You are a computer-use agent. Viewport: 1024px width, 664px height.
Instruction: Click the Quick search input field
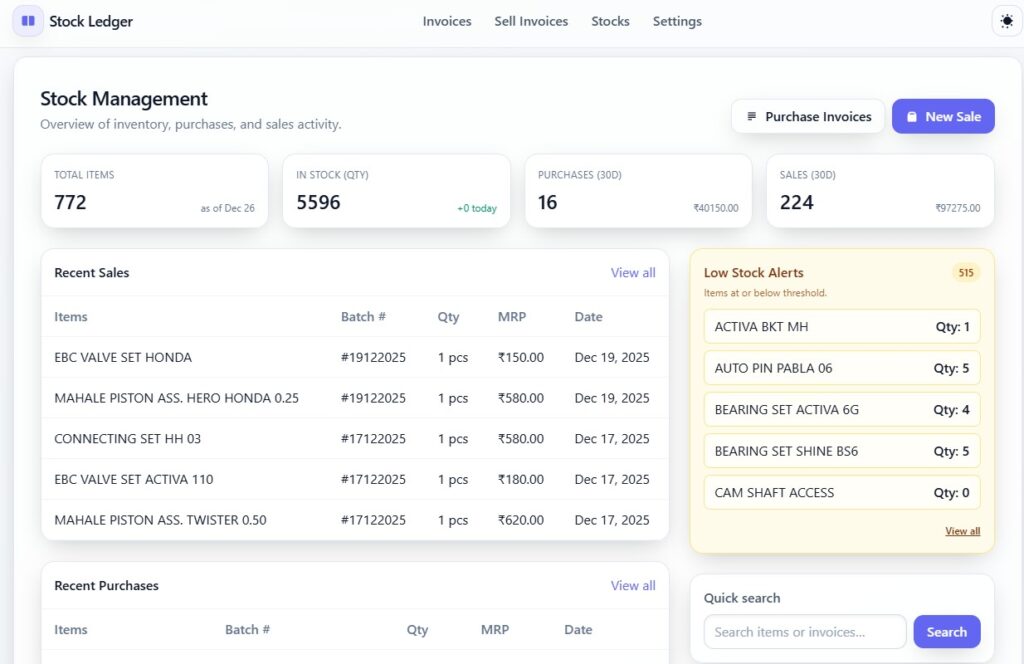pos(804,631)
